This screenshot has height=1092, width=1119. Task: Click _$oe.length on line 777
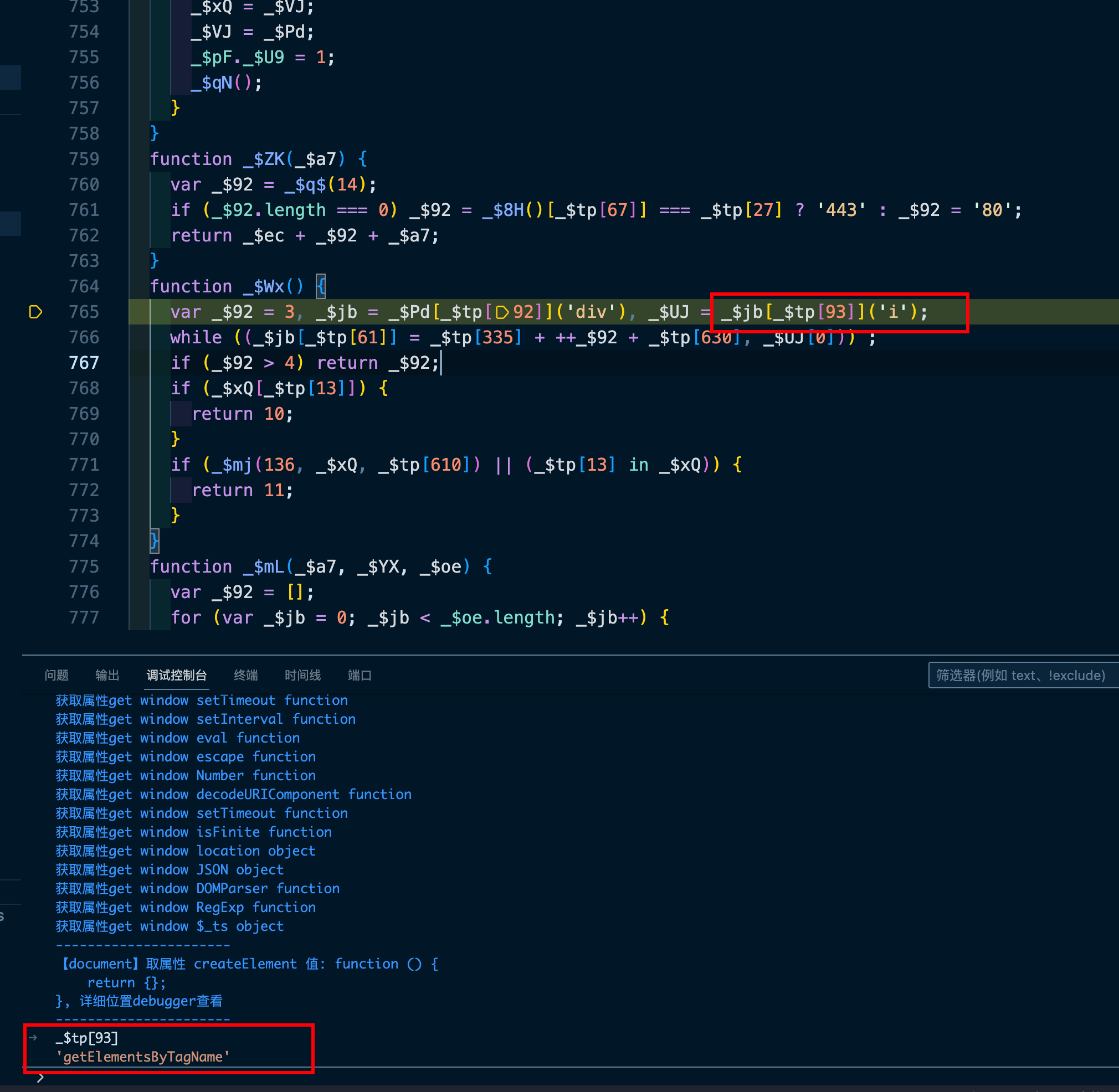[499, 617]
